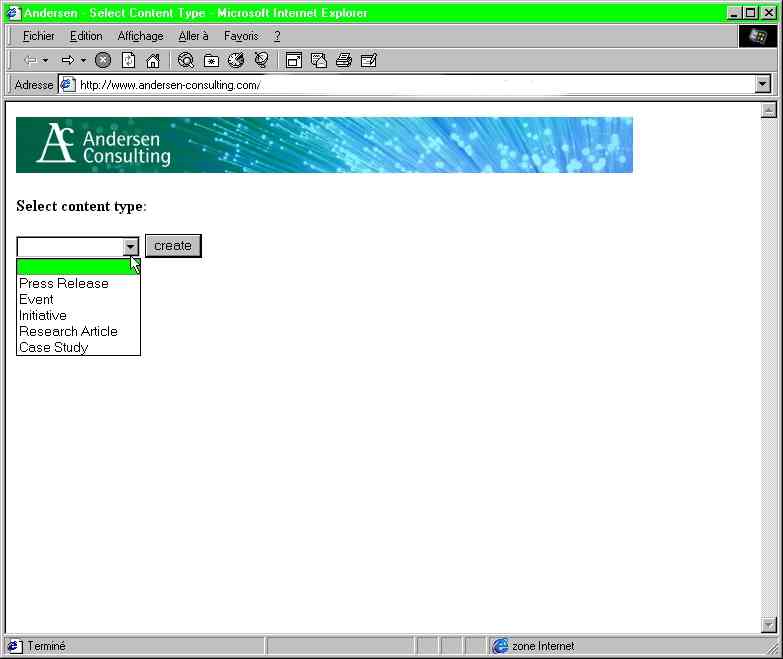Click the Select content type heading
783x659 pixels.
81,206
